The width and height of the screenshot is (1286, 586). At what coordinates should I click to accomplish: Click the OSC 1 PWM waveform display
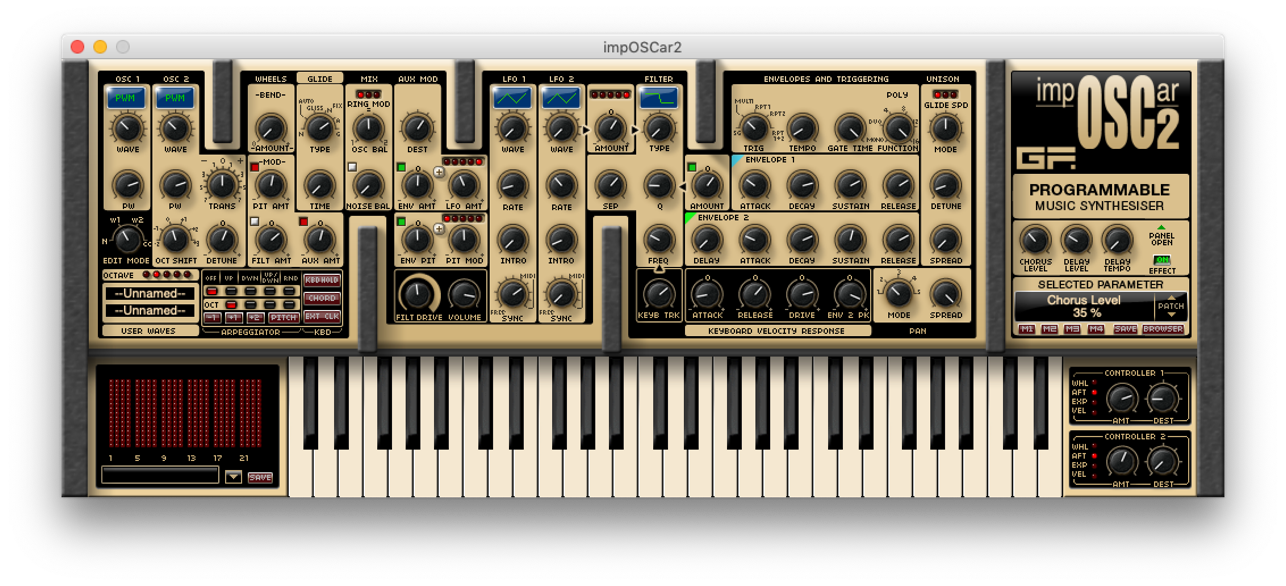pyautogui.click(x=126, y=98)
